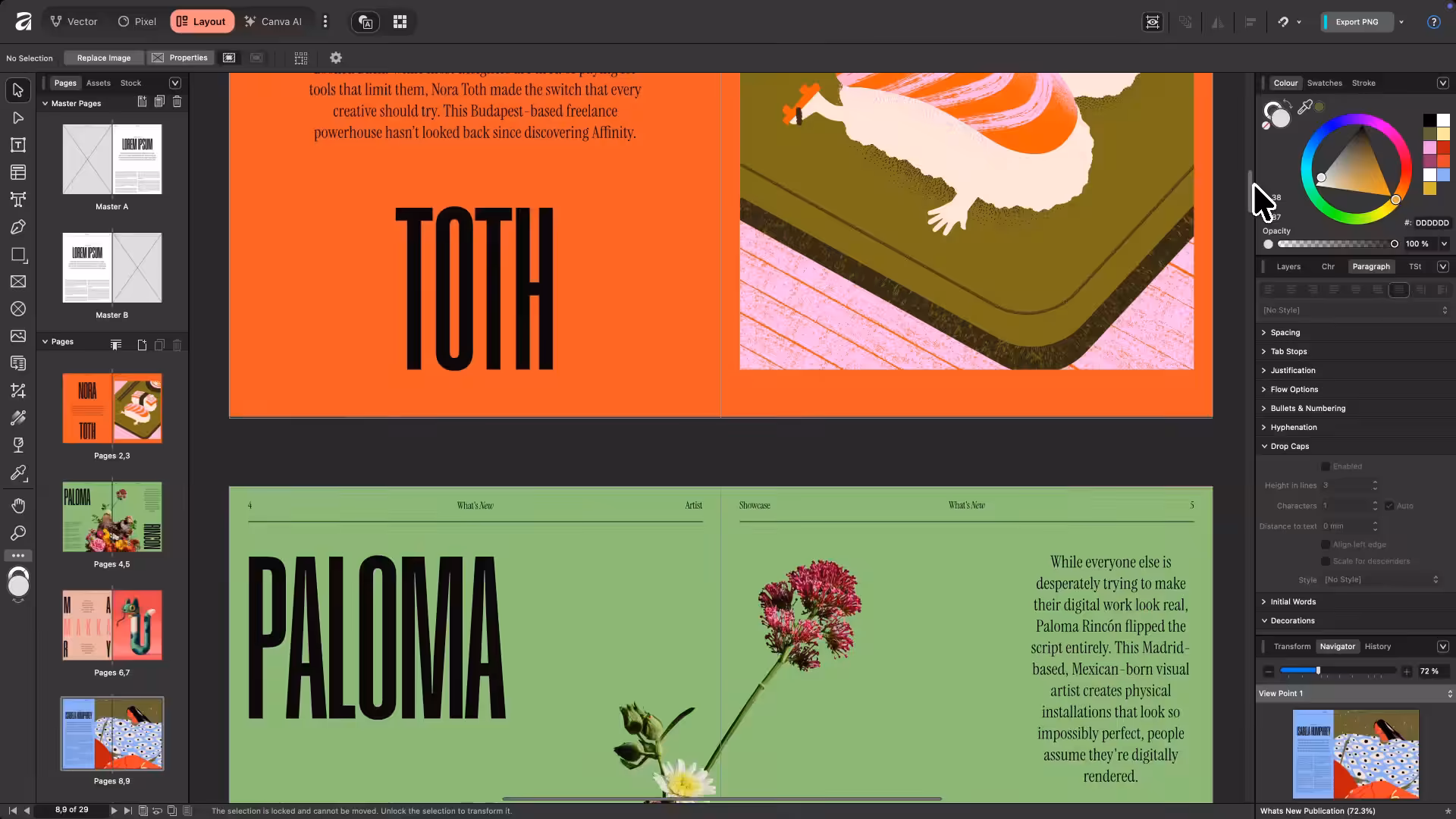Toggle Scale for descenders checkbox
The image size is (1456, 819).
[1326, 561]
